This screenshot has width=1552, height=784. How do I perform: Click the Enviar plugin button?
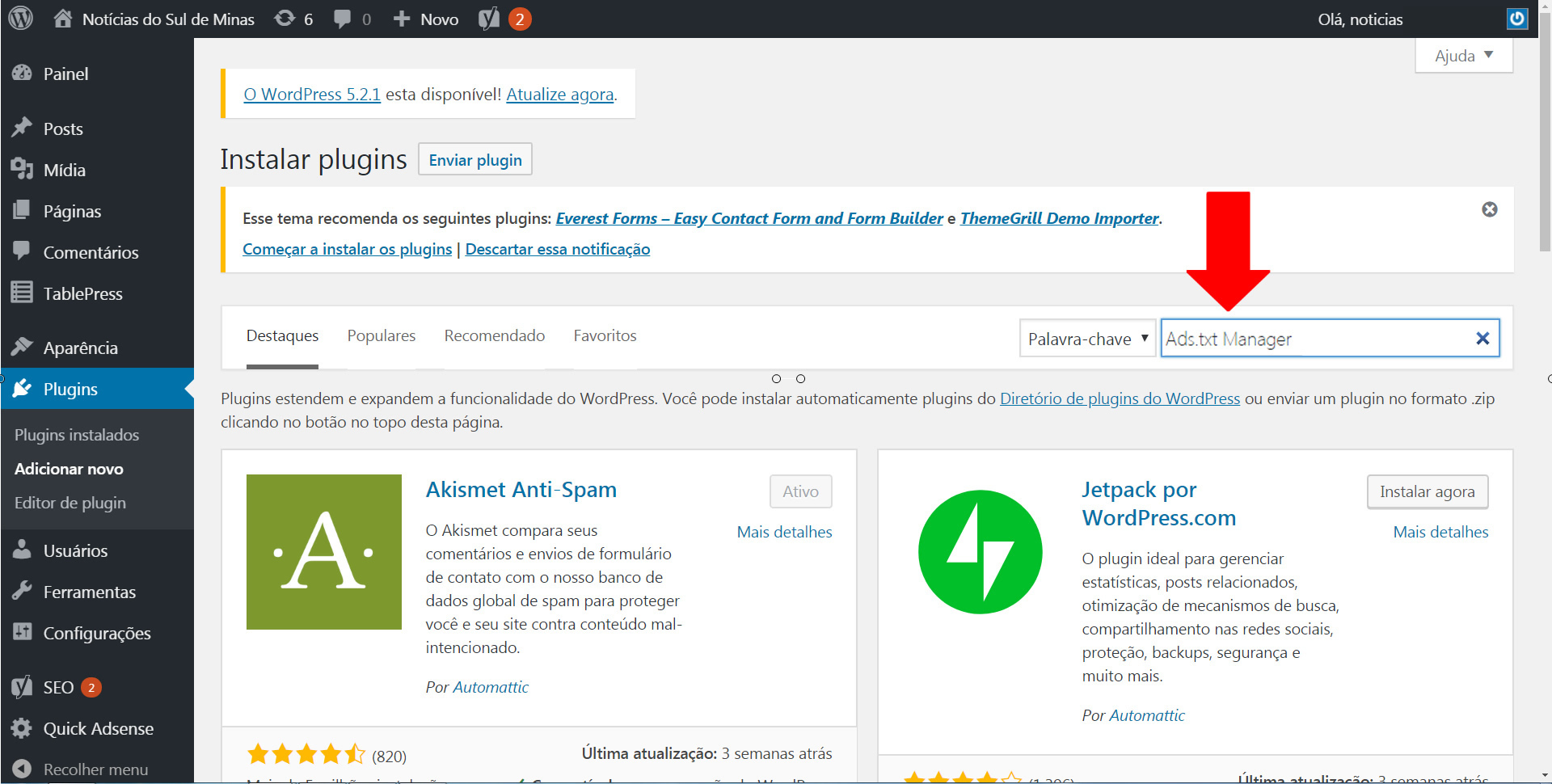[x=475, y=159]
